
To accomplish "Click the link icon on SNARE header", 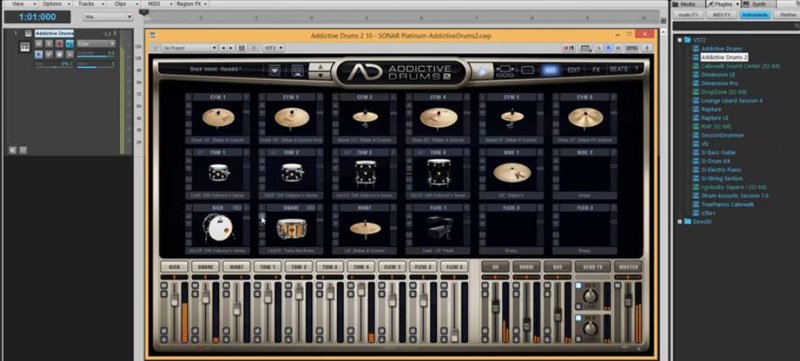I will pyautogui.click(x=311, y=208).
